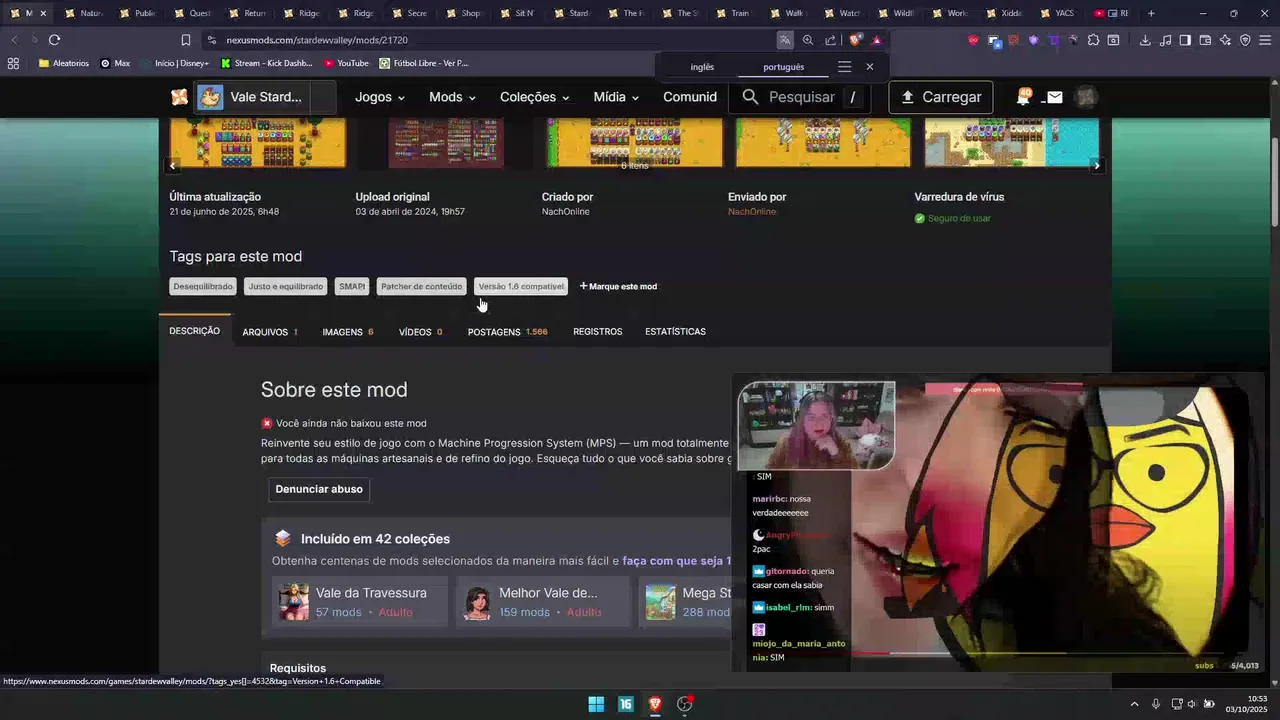This screenshot has width=1280, height=720.
Task: Expand the Mídia dropdown menu
Action: (616, 97)
